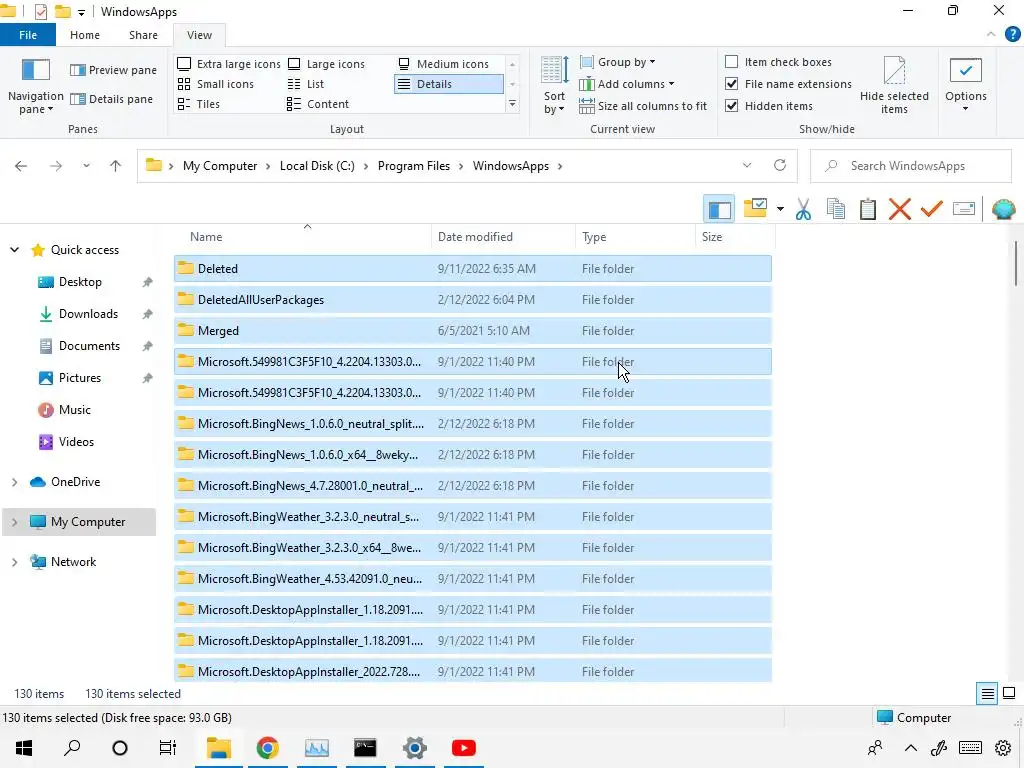This screenshot has width=1024, height=768.
Task: Select the View ribbon tab
Action: [199, 35]
